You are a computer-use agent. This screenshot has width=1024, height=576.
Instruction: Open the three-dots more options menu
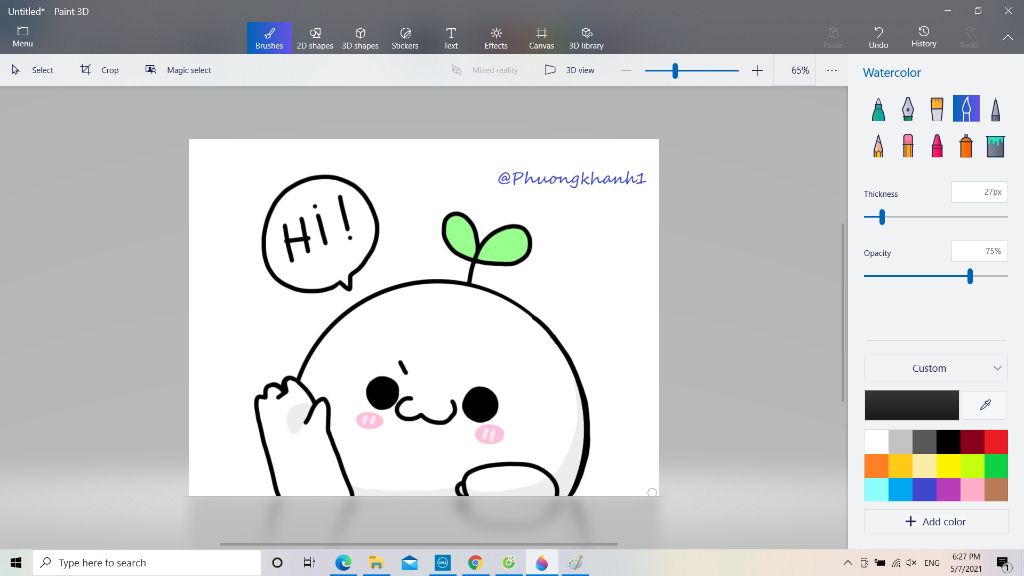point(831,70)
